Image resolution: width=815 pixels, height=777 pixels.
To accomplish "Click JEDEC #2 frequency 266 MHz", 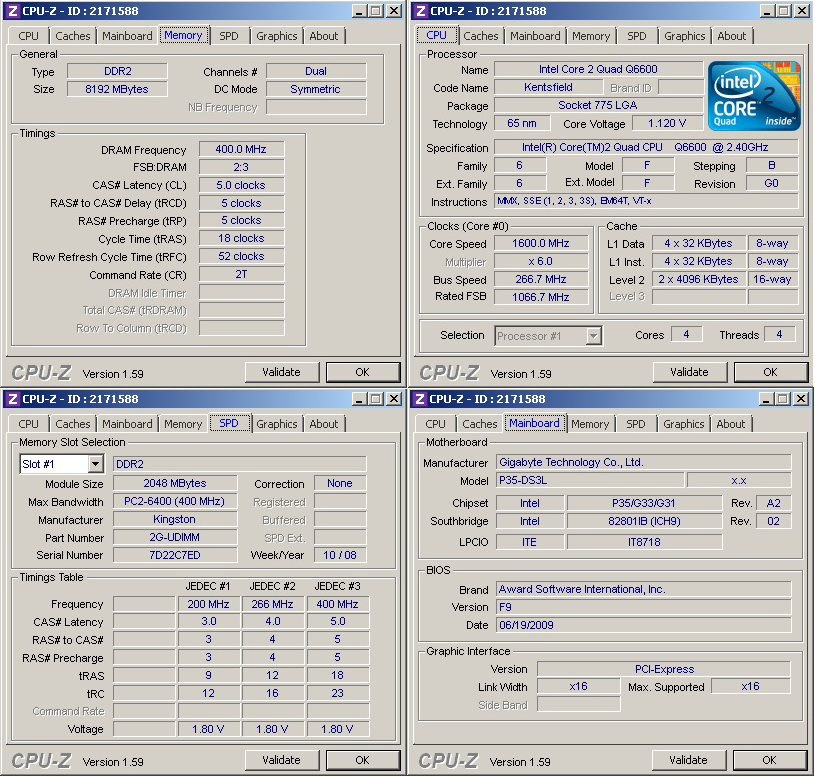I will 272,604.
